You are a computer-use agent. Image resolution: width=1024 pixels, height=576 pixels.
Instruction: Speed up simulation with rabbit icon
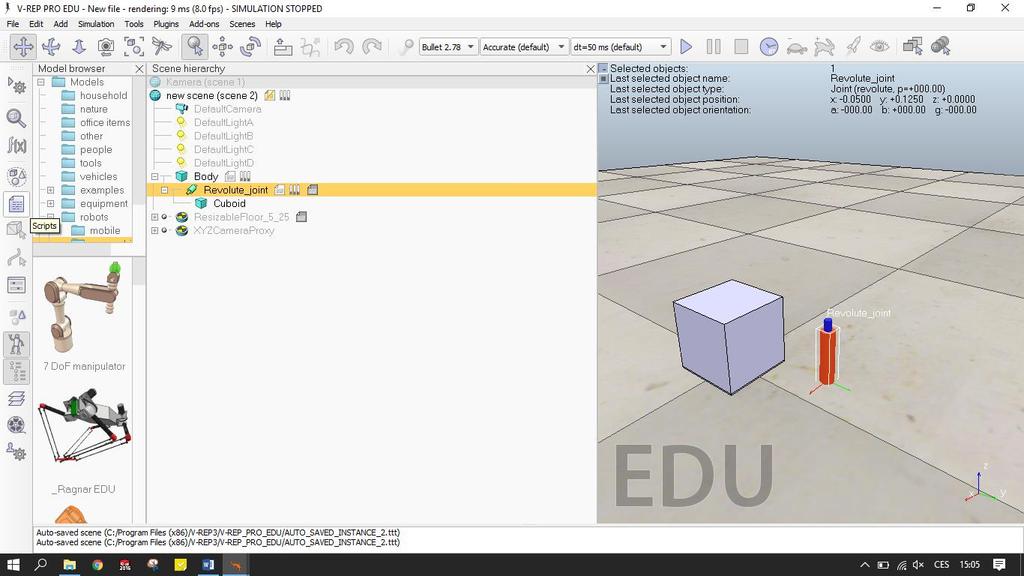(824, 46)
